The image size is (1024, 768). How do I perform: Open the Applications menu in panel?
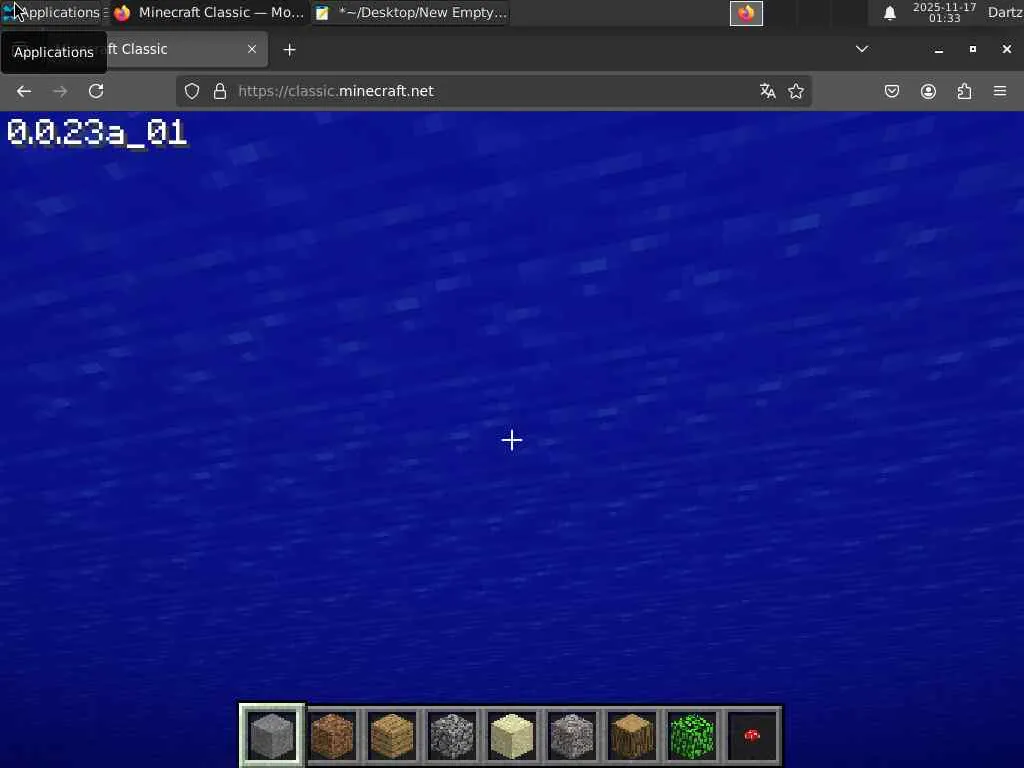pyautogui.click(x=52, y=12)
